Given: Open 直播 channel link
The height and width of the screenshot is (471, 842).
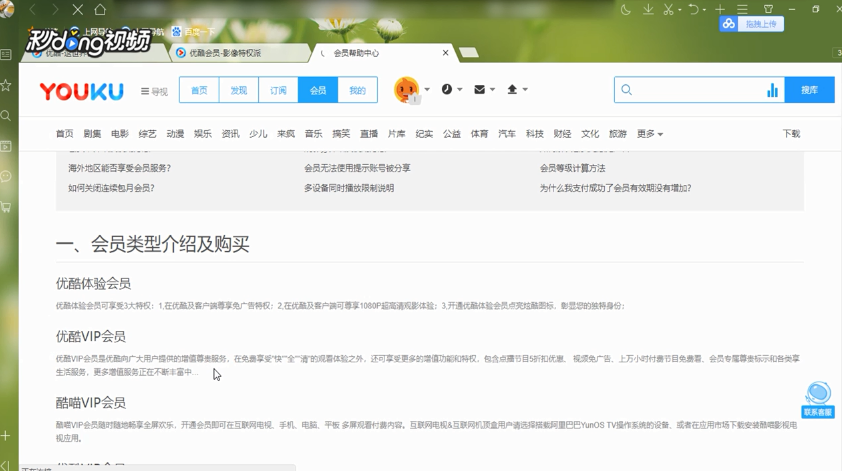Looking at the screenshot, I should [x=368, y=134].
